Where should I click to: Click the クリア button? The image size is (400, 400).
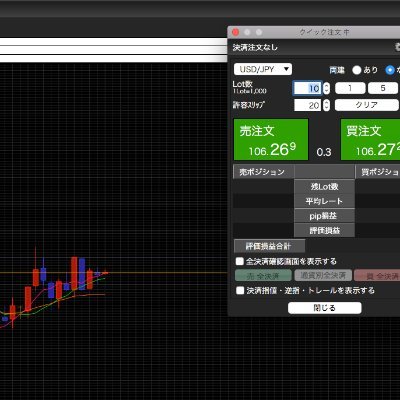[367, 105]
